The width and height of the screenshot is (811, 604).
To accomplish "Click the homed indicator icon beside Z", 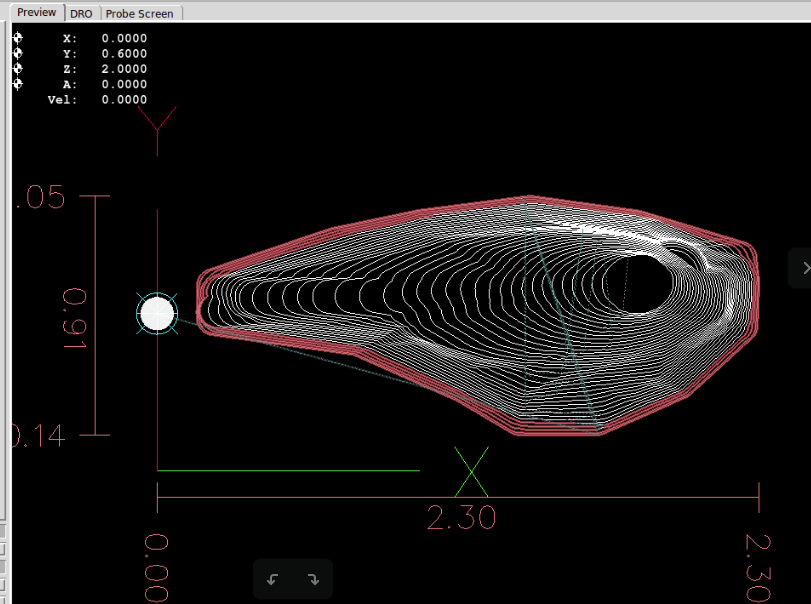I will click(17, 69).
